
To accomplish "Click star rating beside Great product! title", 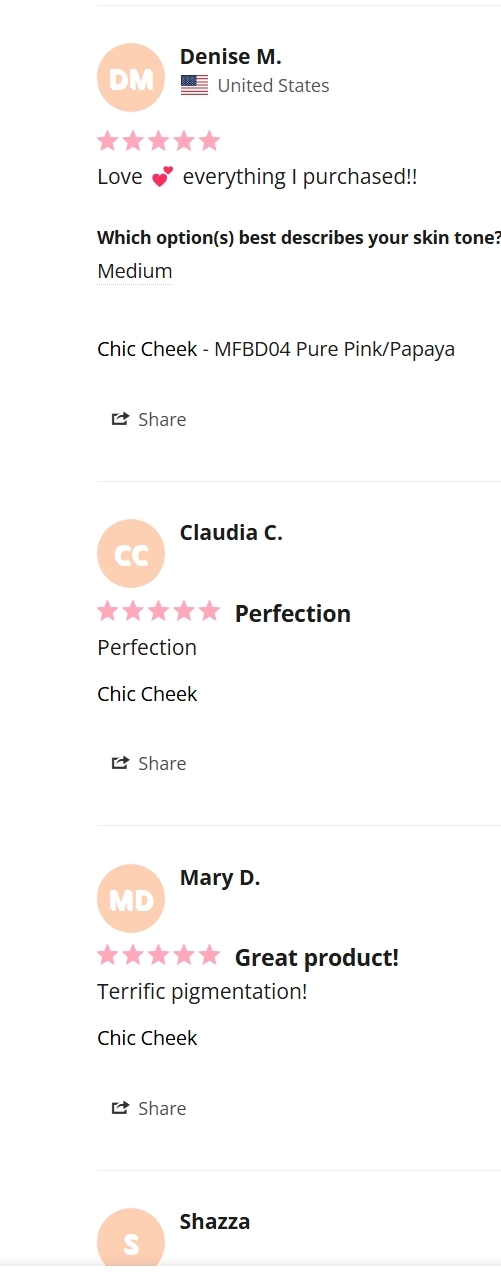I will pos(159,956).
